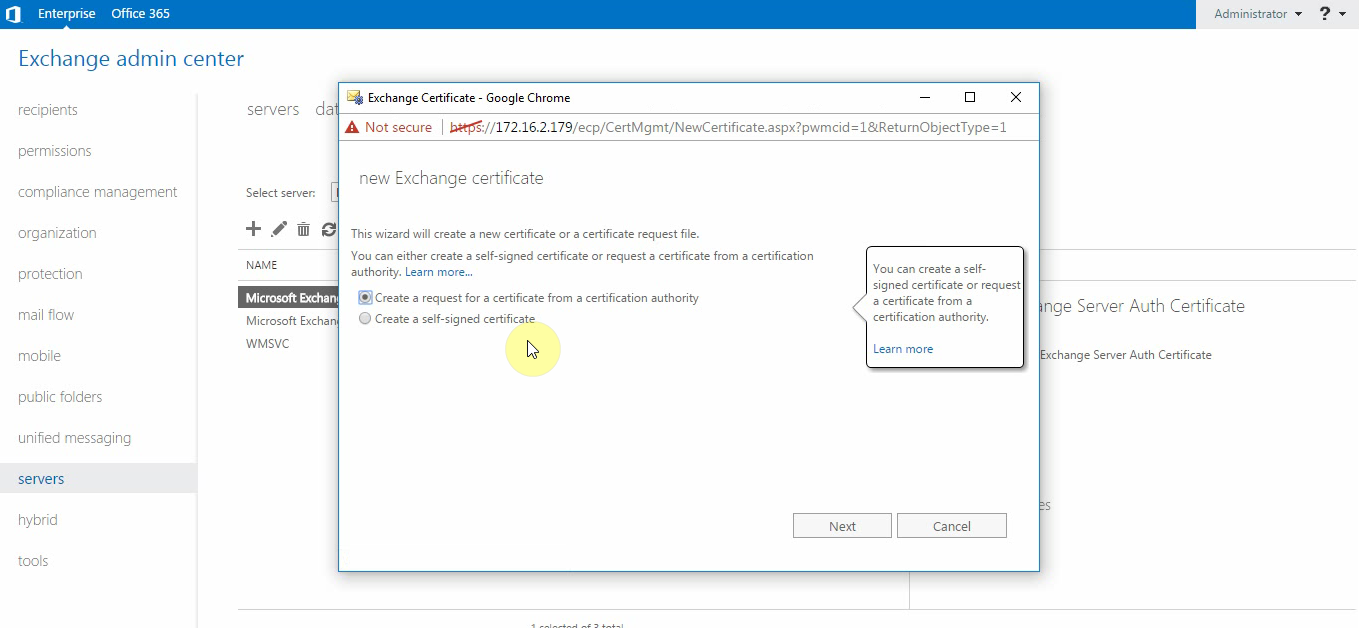Click the add new certificate plus icon
The image size is (1359, 628).
point(253,229)
